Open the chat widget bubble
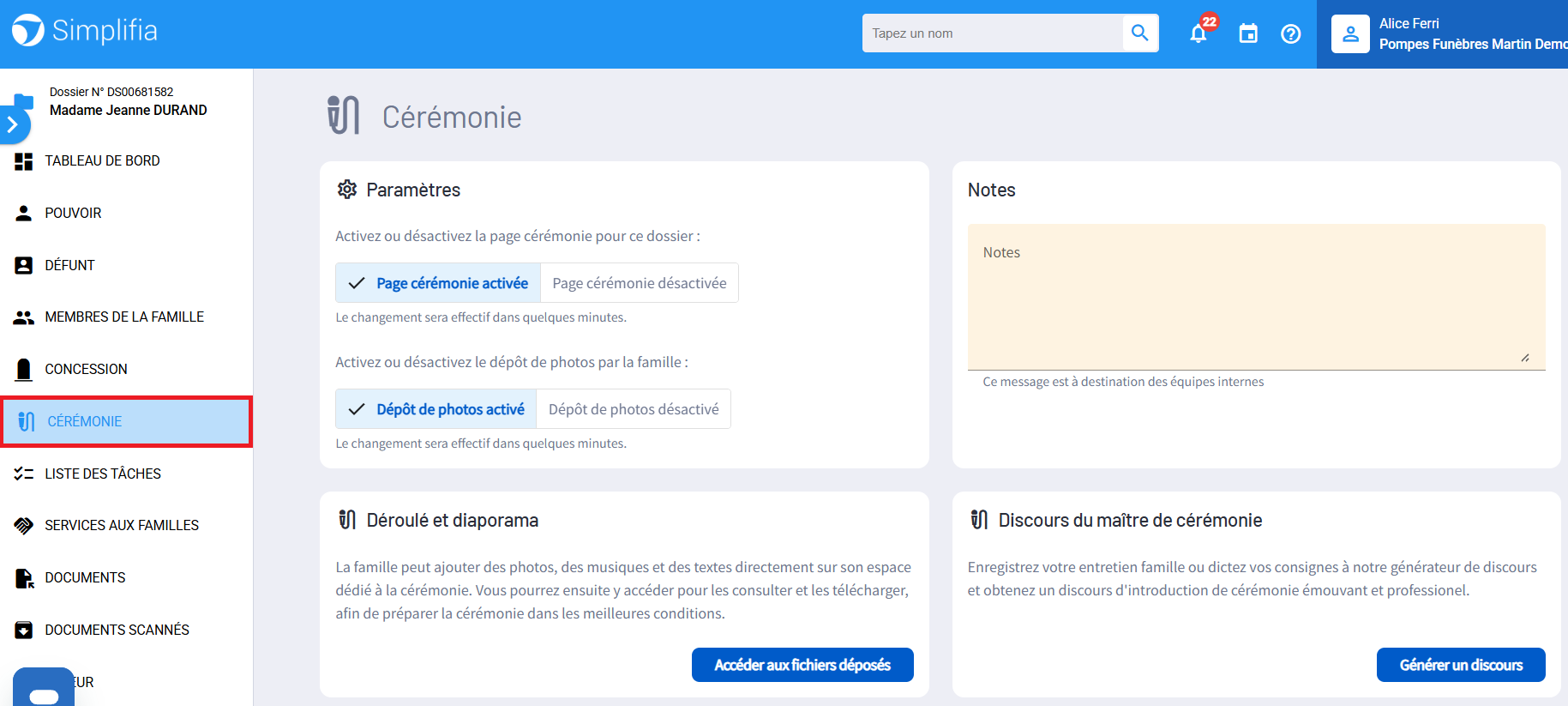Image resolution: width=1568 pixels, height=706 pixels. pyautogui.click(x=44, y=690)
